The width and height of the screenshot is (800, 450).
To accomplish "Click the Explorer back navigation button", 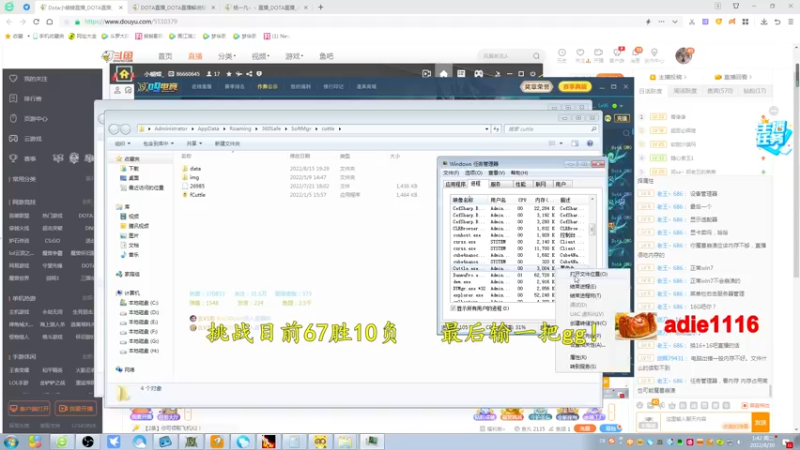I will point(114,129).
